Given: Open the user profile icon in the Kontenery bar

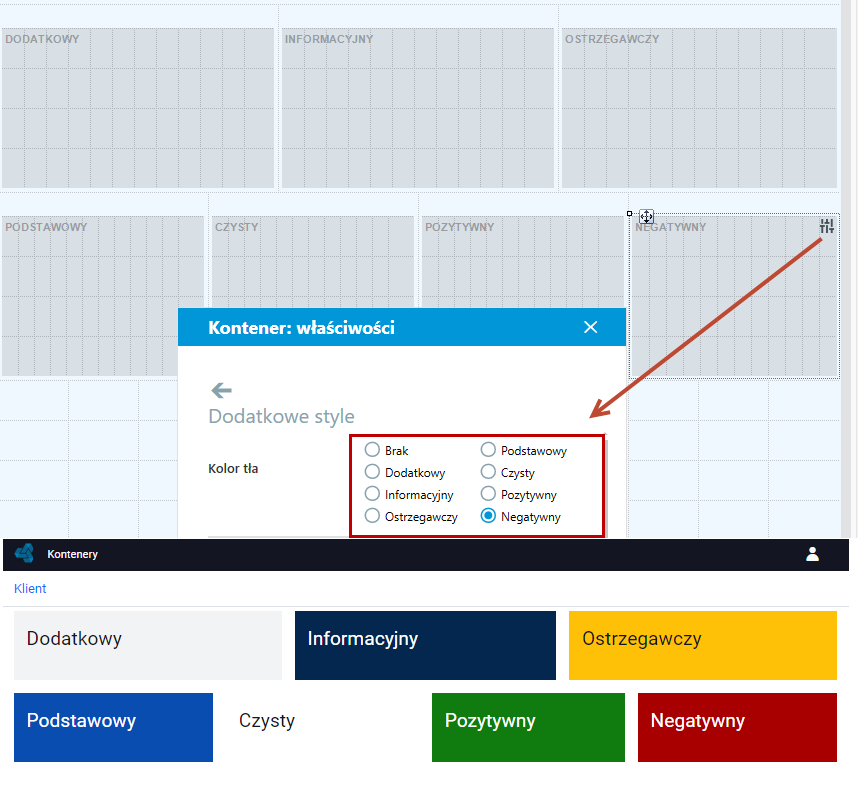Looking at the screenshot, I should click(x=813, y=554).
